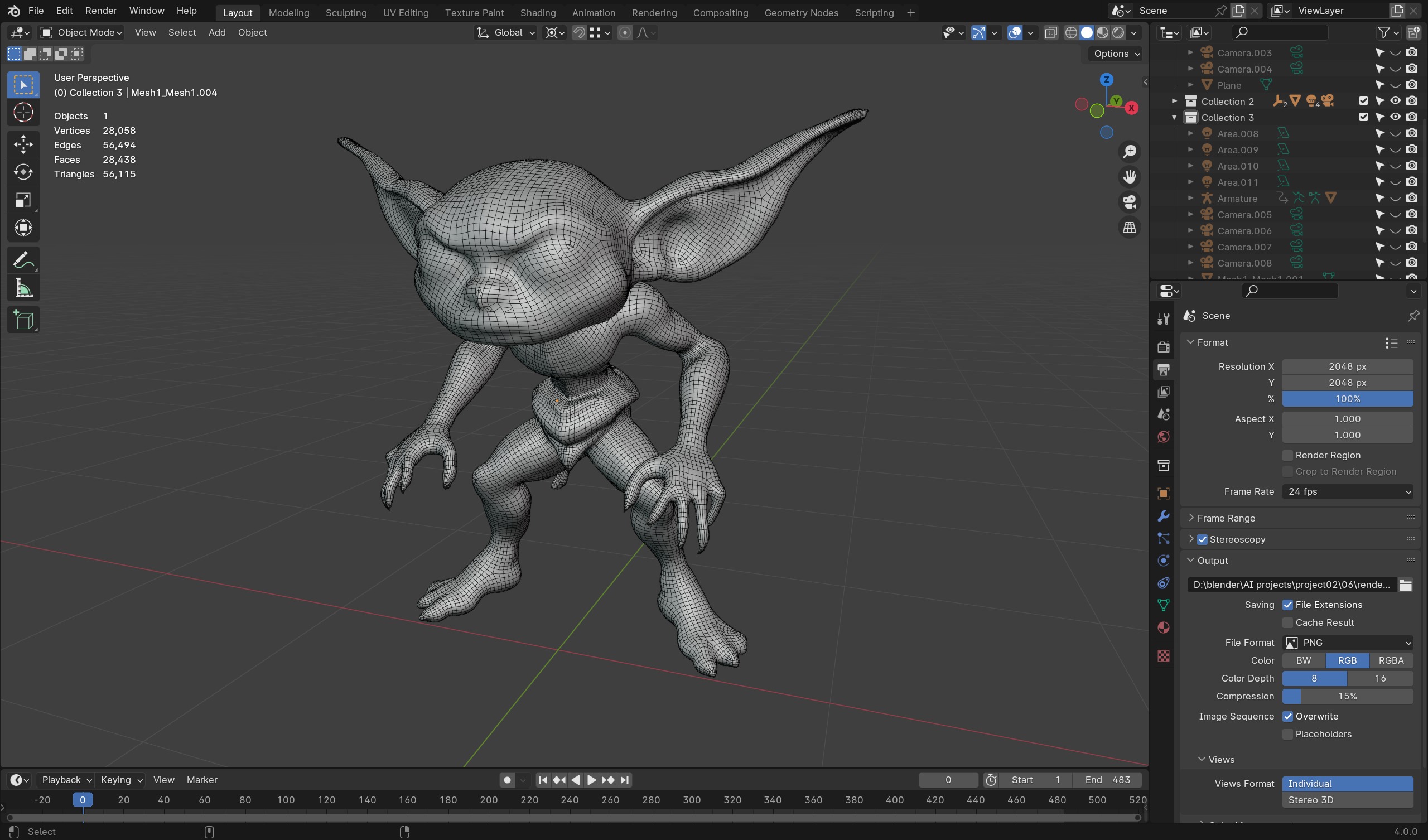Switch to the Shading workspace tab

pos(538,12)
